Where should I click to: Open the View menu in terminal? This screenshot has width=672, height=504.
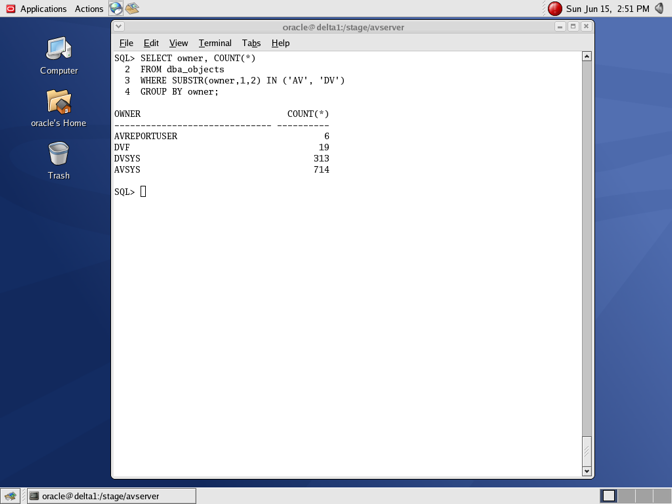(x=178, y=43)
